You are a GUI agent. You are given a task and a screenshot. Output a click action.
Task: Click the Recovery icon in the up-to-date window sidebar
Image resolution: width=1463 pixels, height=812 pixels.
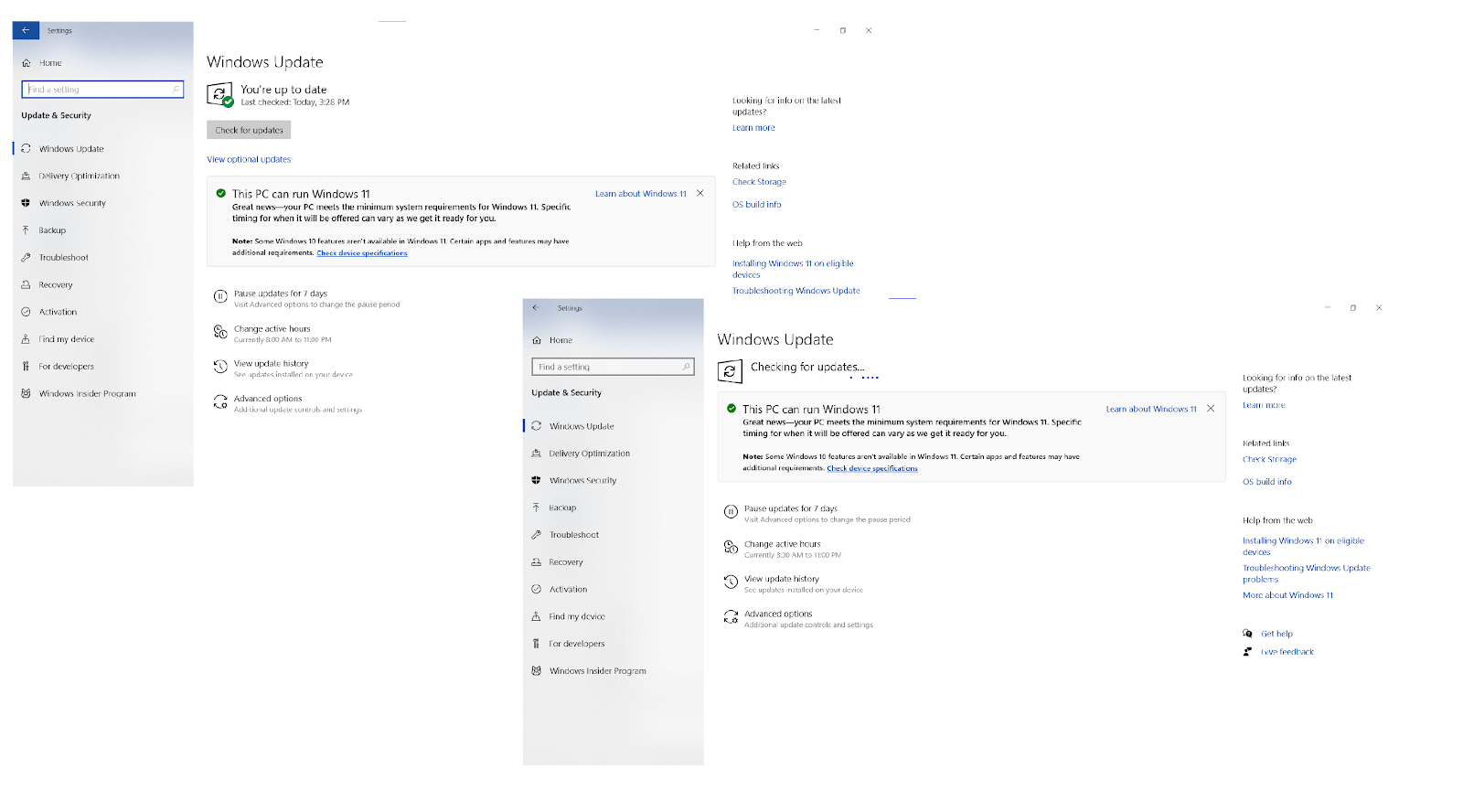[x=26, y=284]
